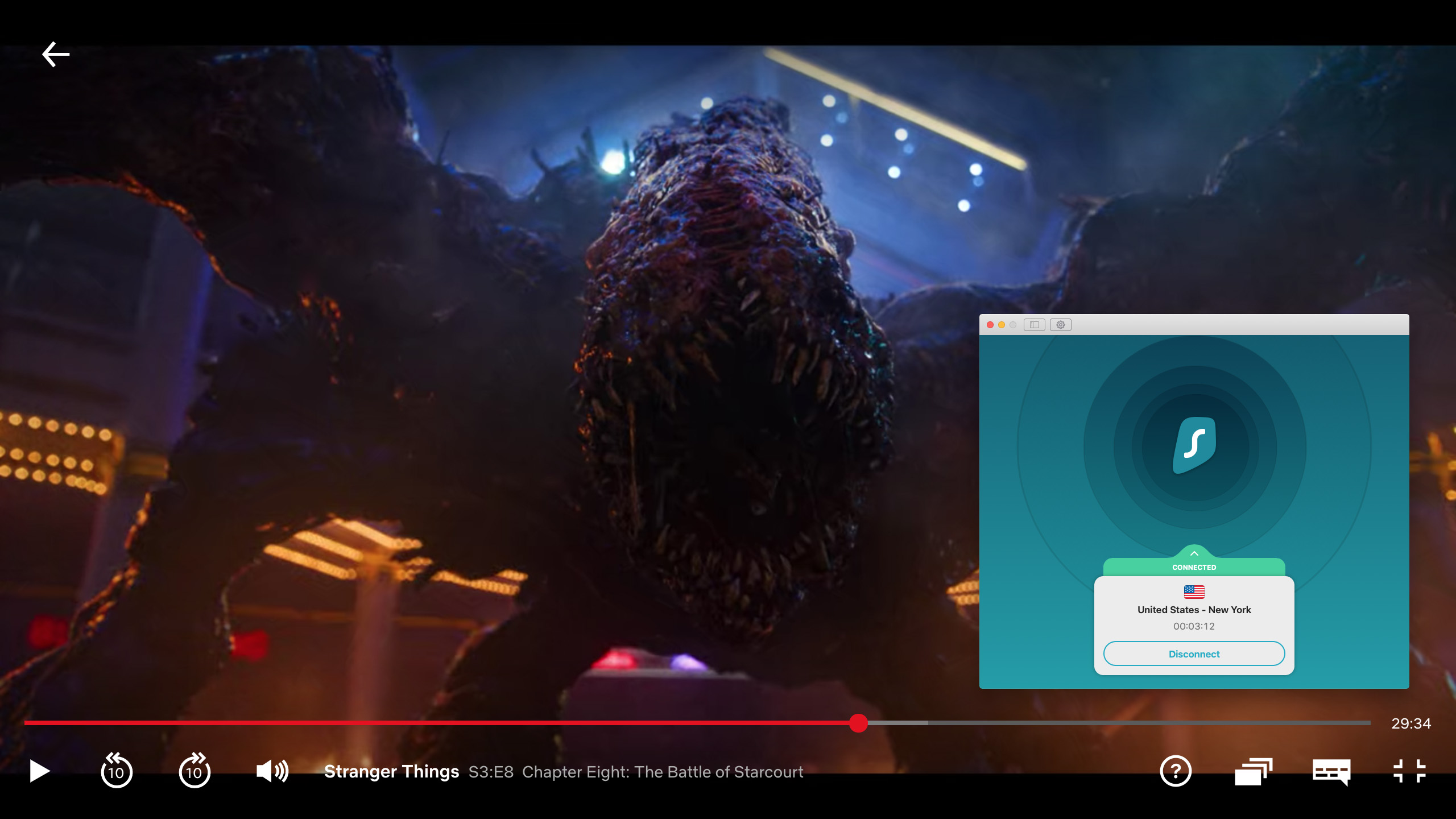Open Surfshark settings gear
The height and width of the screenshot is (819, 1456).
1061,325
